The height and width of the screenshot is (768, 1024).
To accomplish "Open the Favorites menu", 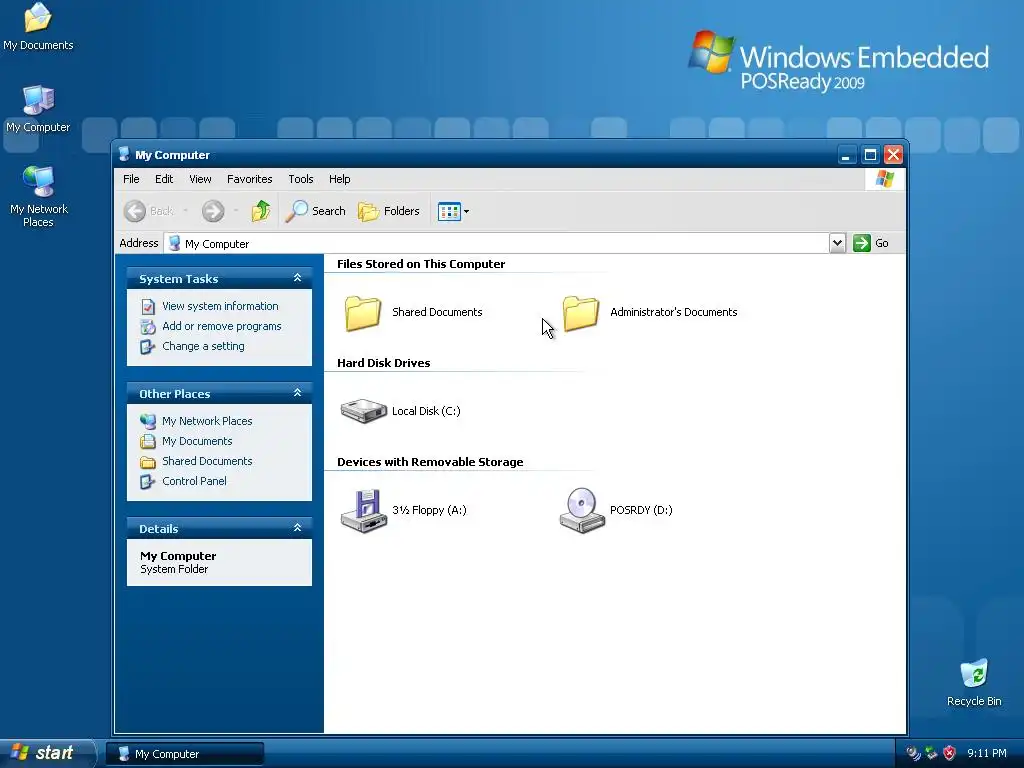I will pyautogui.click(x=249, y=179).
